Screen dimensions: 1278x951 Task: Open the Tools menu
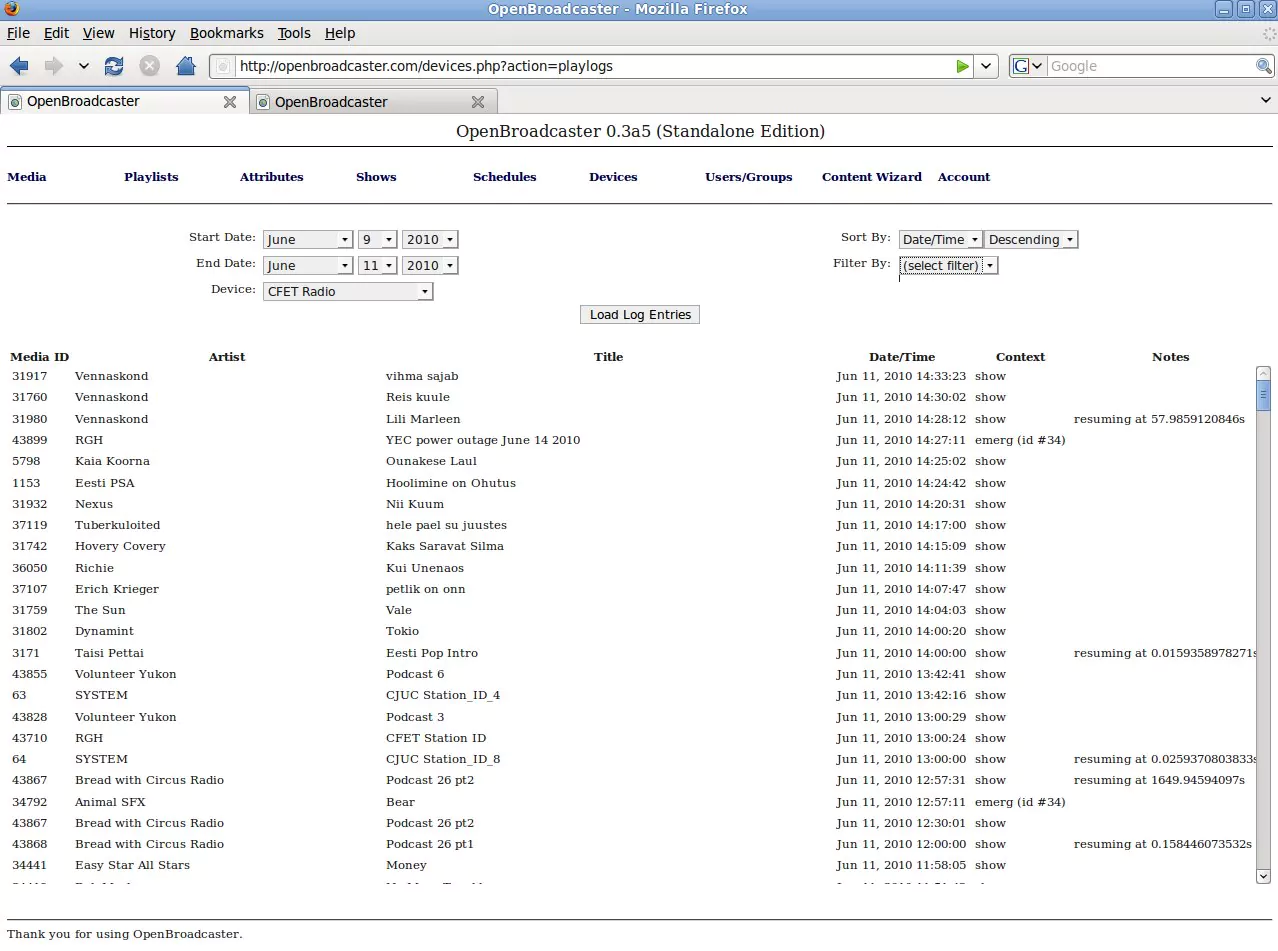294,33
